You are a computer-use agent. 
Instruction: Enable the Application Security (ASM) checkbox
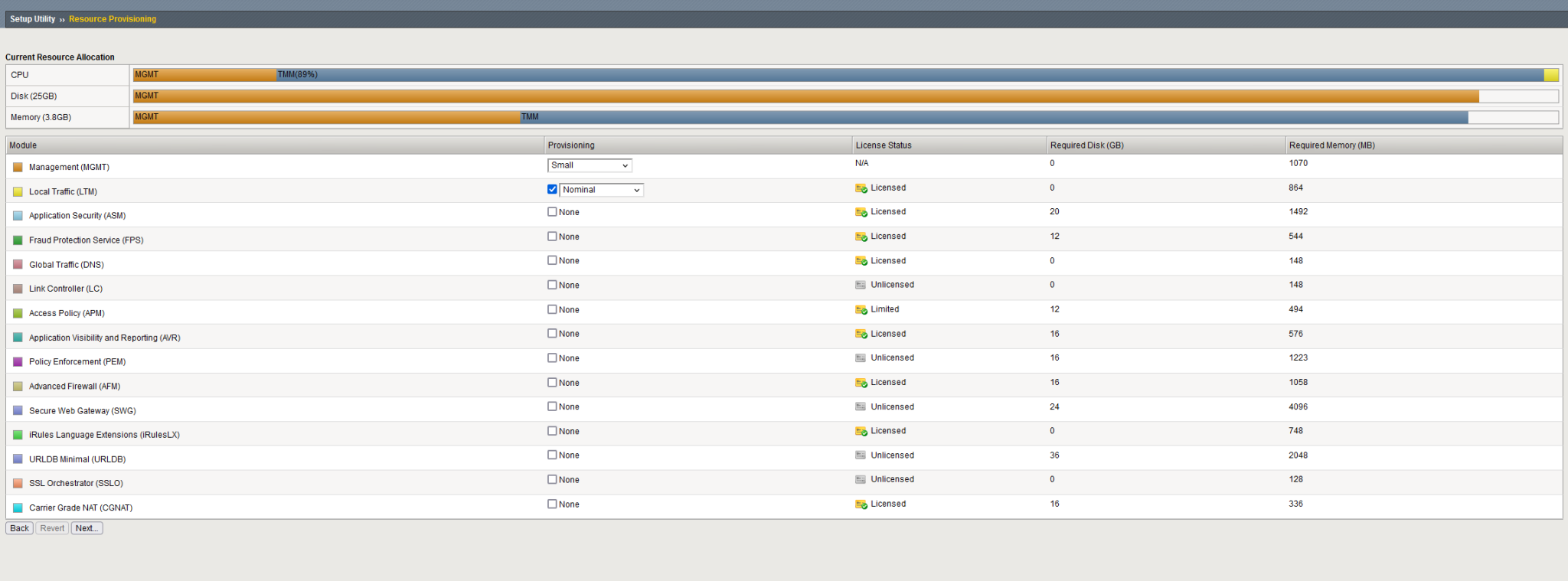coord(552,212)
